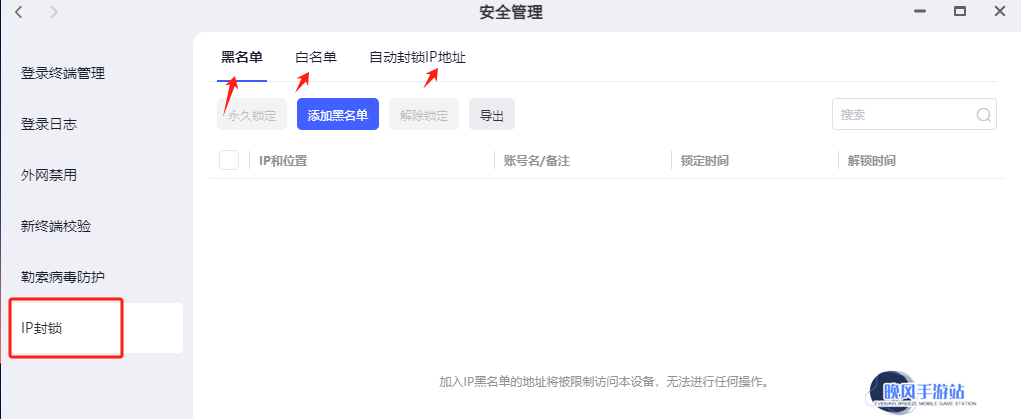Select 新终端校验 in the sidebar
Screen dimensions: 1021x419
[56, 226]
